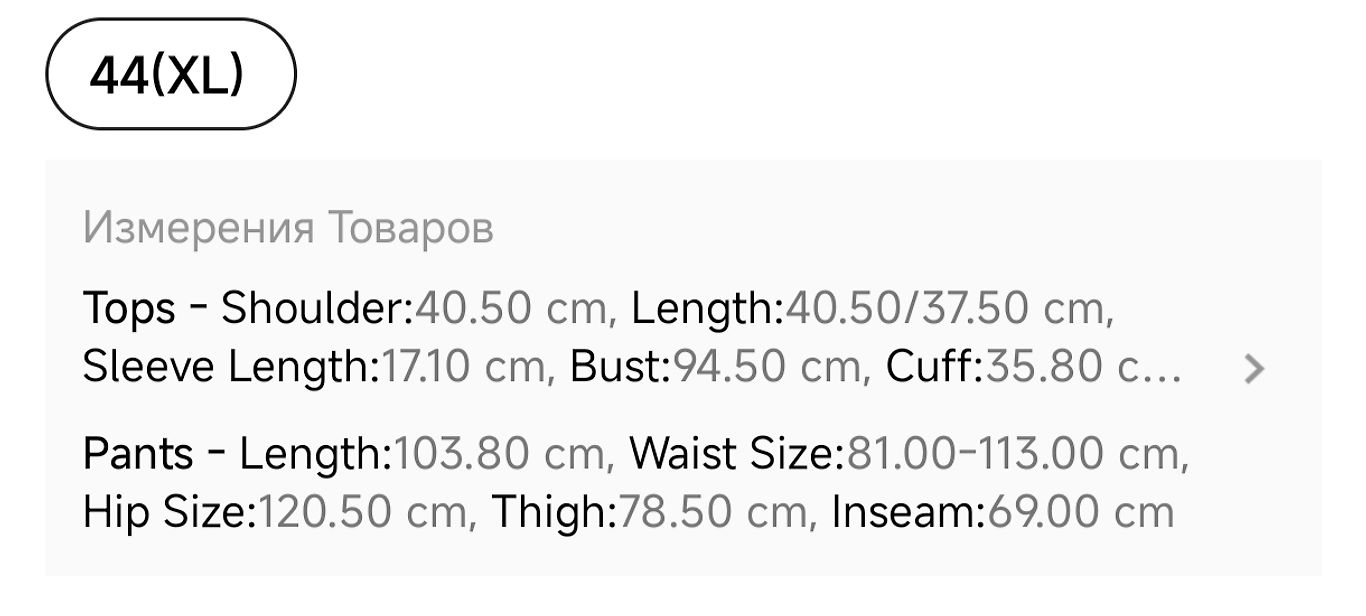
Task: Click the Pants measurements label
Action: tap(137, 454)
